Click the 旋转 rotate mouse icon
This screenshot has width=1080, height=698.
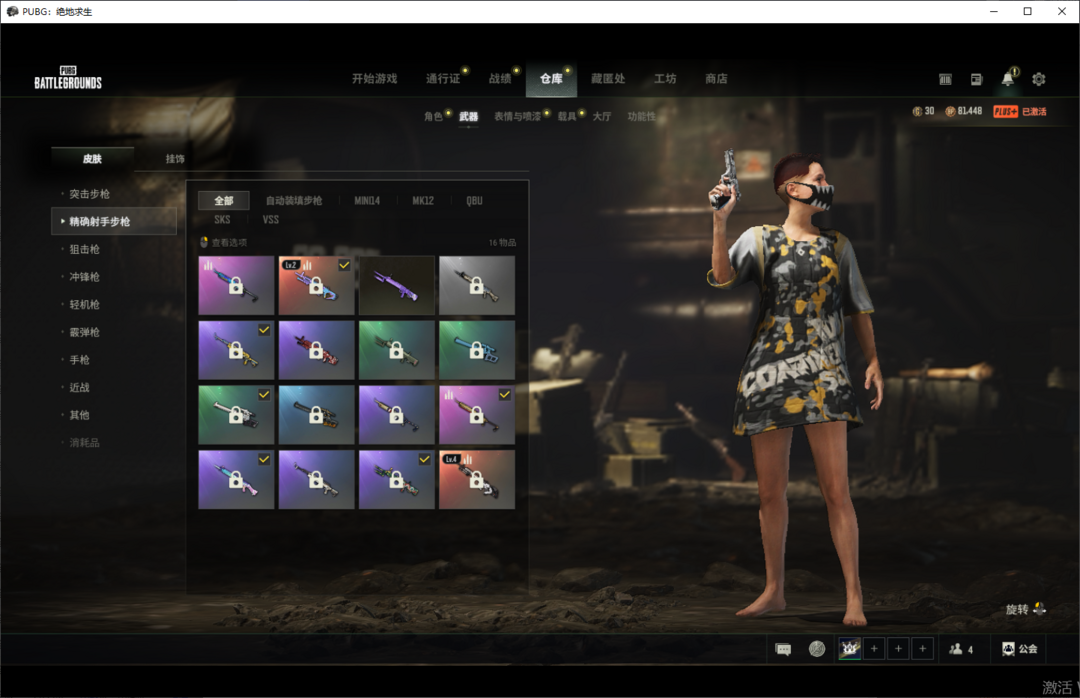click(x=1039, y=609)
